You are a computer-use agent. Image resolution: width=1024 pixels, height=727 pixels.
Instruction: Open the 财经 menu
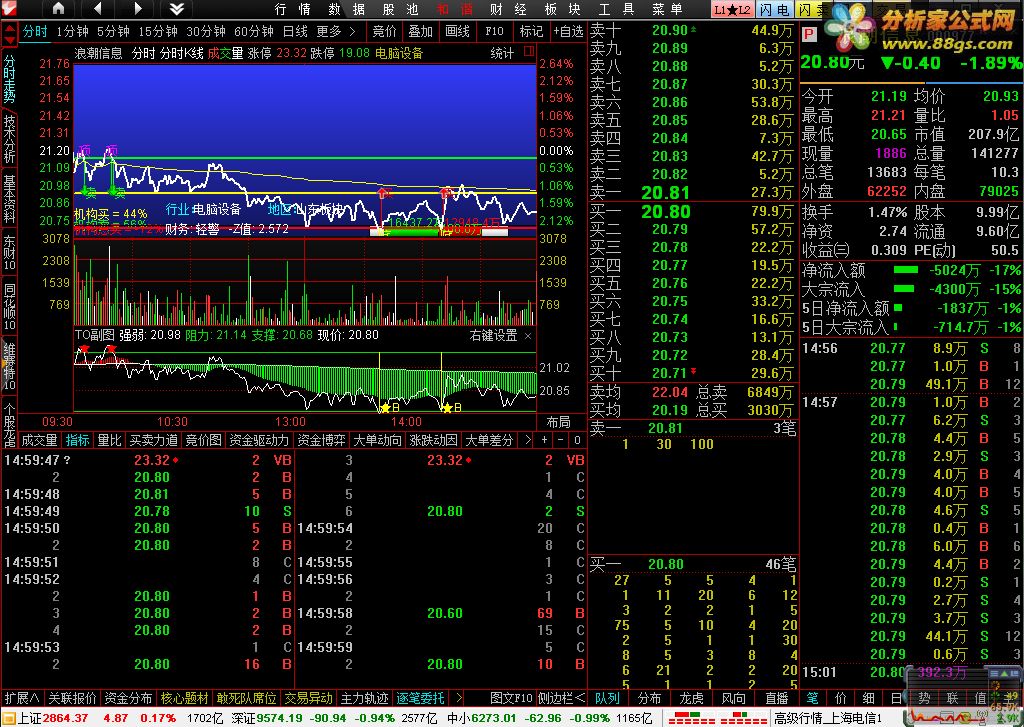[x=508, y=9]
